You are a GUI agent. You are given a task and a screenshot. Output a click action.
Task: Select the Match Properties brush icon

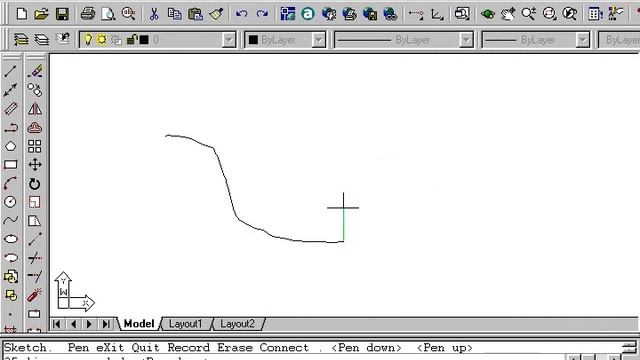(x=216, y=14)
